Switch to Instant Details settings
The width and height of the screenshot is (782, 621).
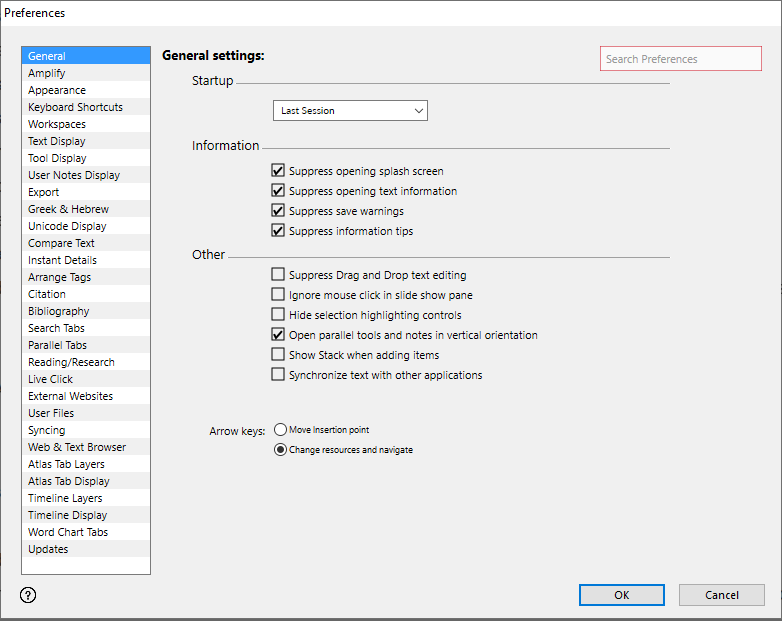pyautogui.click(x=62, y=260)
